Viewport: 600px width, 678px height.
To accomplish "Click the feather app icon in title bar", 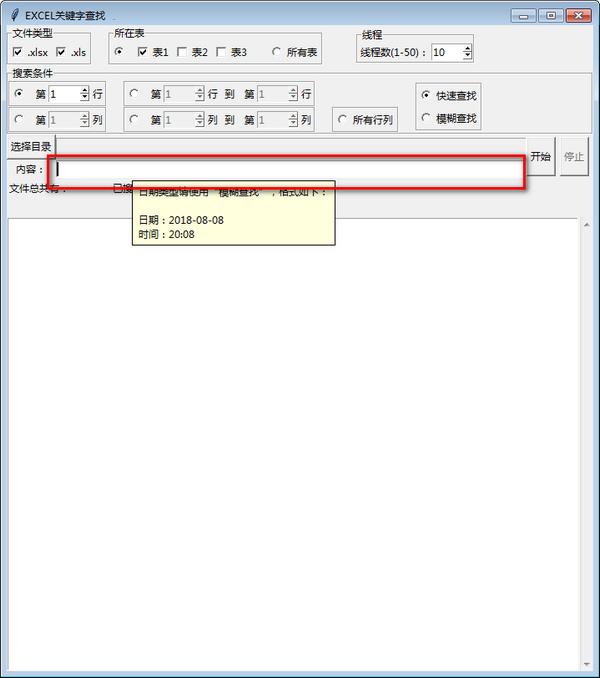I will click(x=15, y=15).
